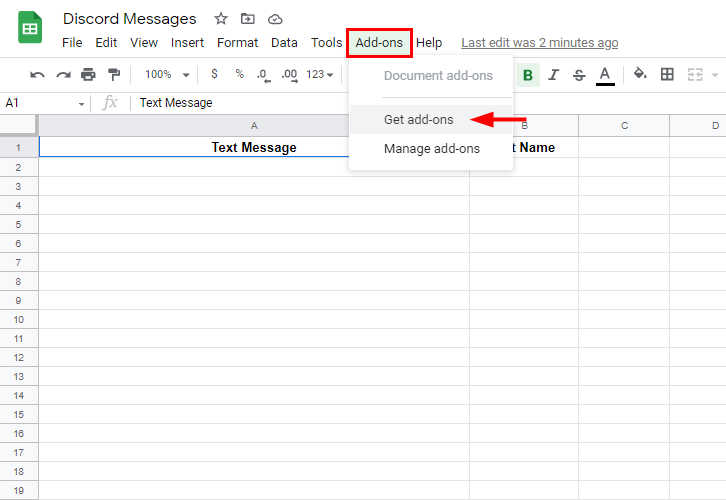The height and width of the screenshot is (500, 726).
Task: Open the Help menu
Action: 429,43
